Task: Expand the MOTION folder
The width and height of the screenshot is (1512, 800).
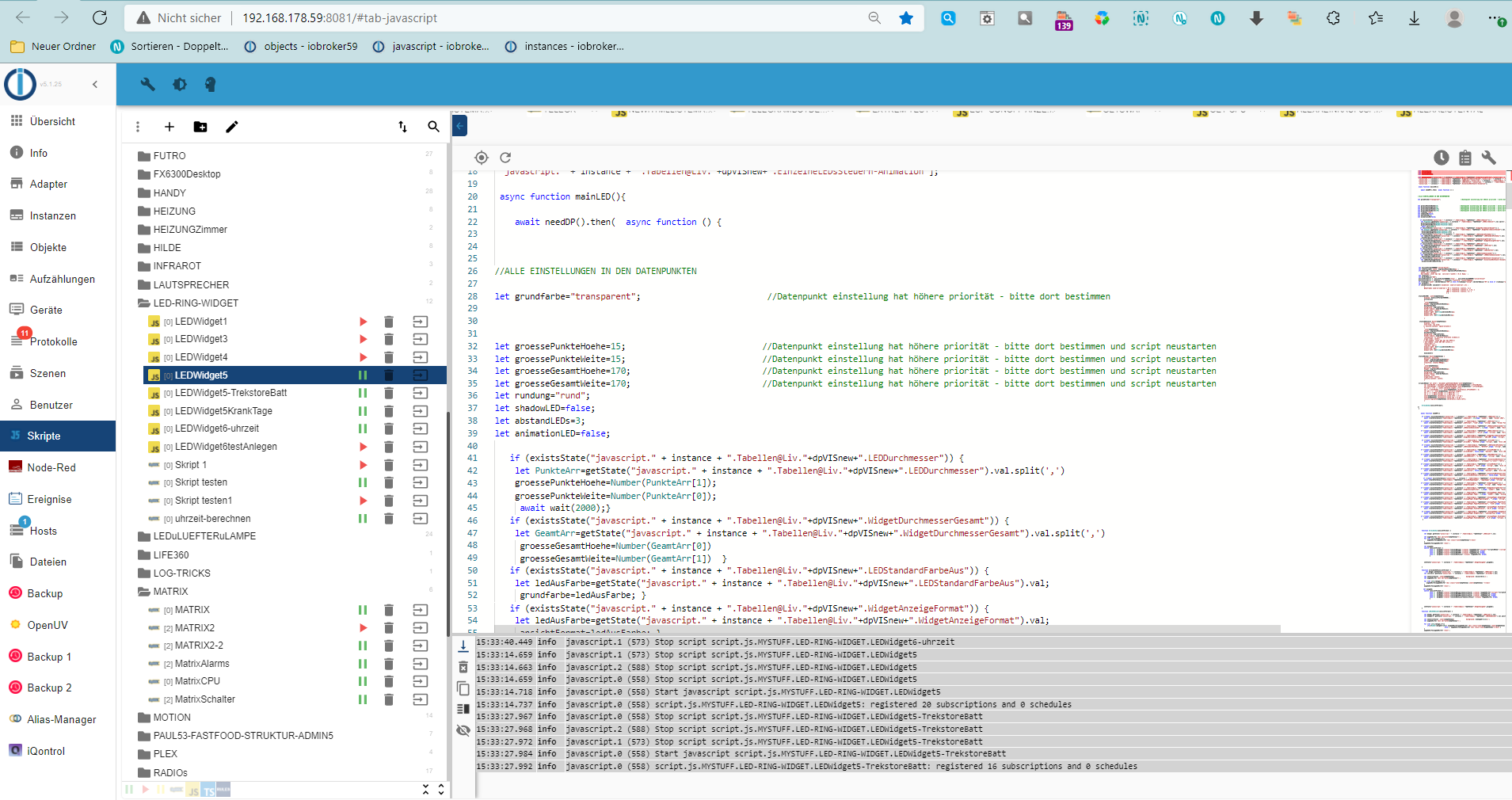Action: point(171,718)
